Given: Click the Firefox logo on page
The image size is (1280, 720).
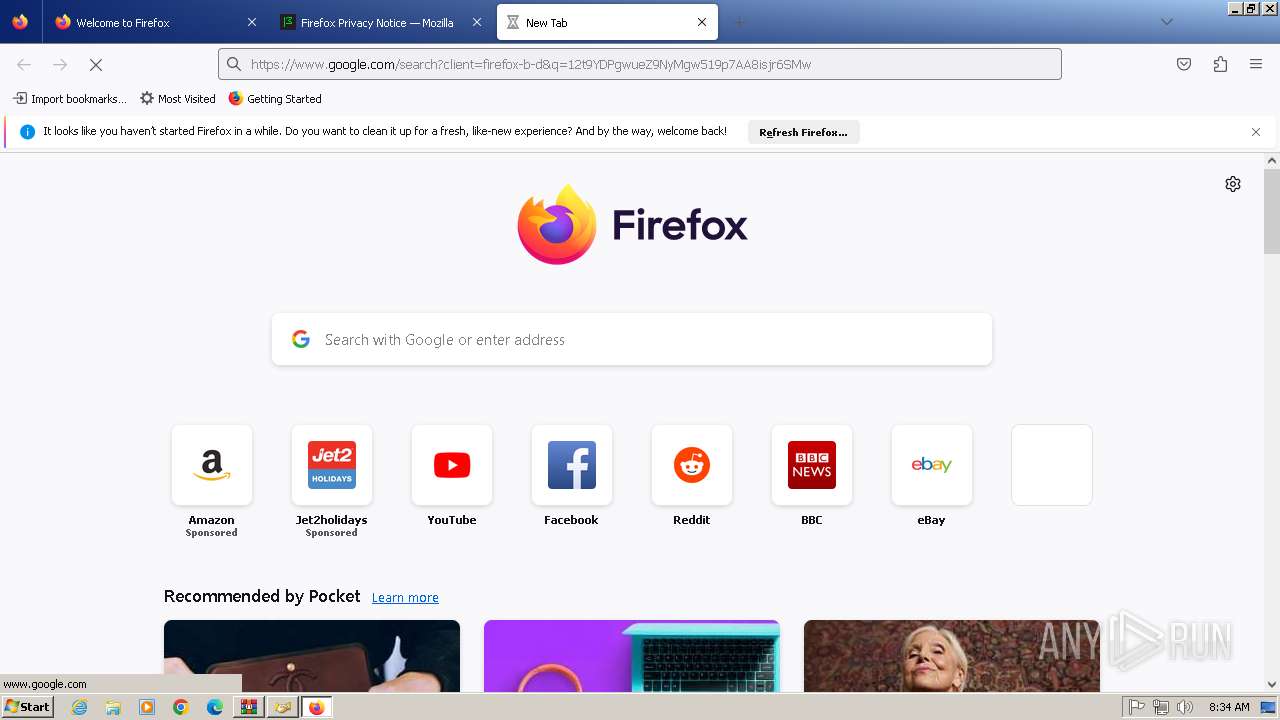Looking at the screenshot, I should click(x=632, y=225).
